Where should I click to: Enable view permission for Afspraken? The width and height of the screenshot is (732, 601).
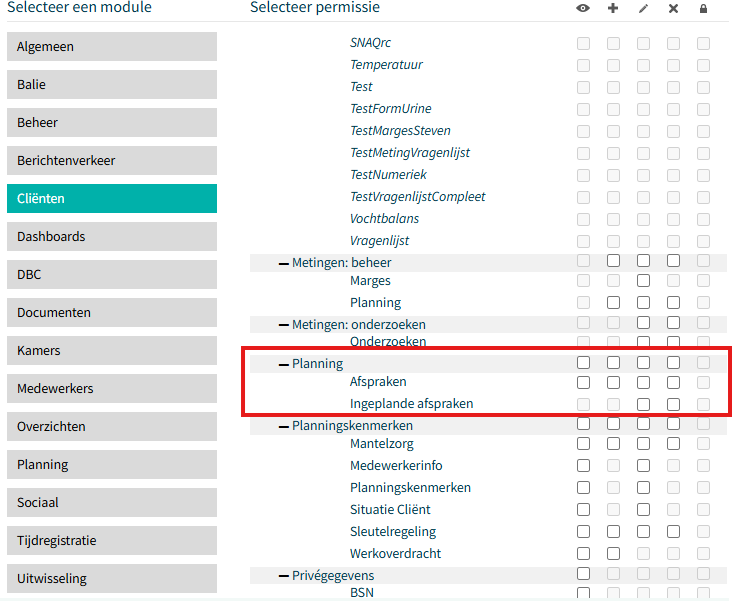point(583,382)
